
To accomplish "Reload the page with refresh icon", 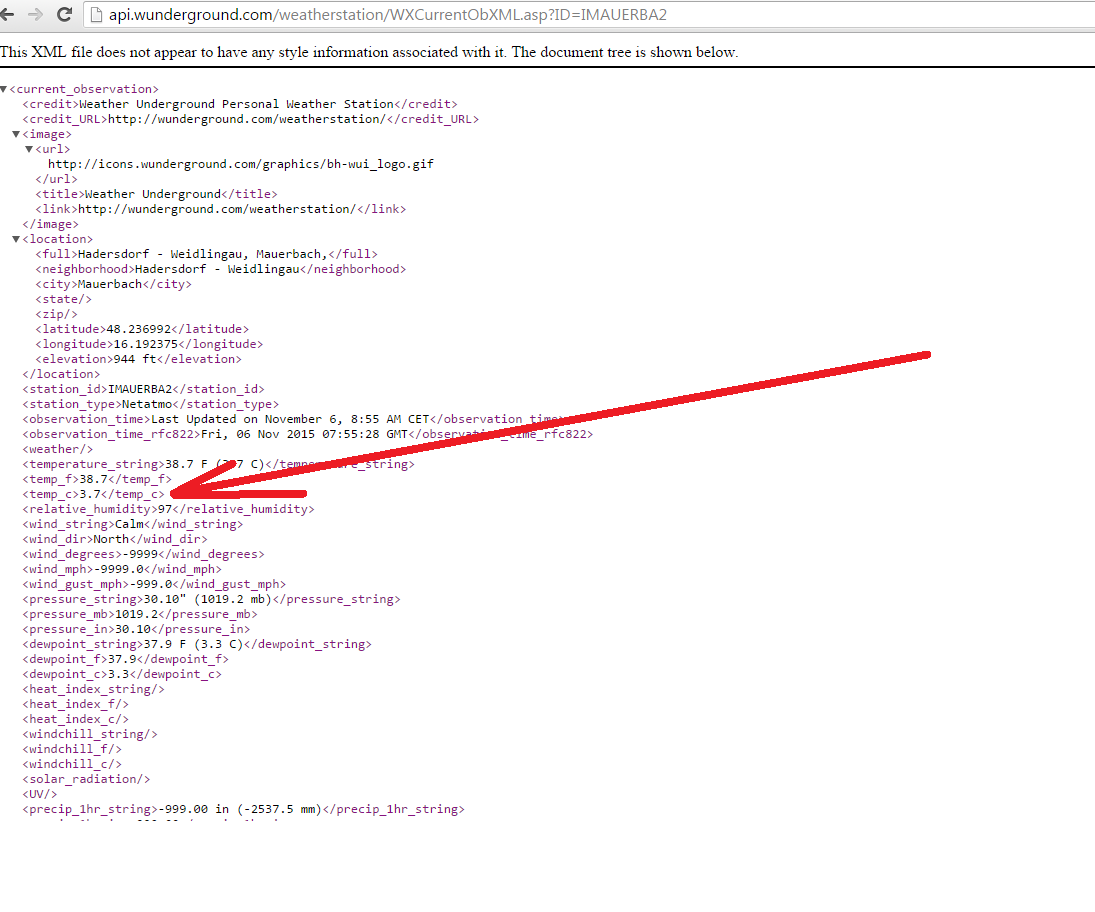I will [64, 14].
